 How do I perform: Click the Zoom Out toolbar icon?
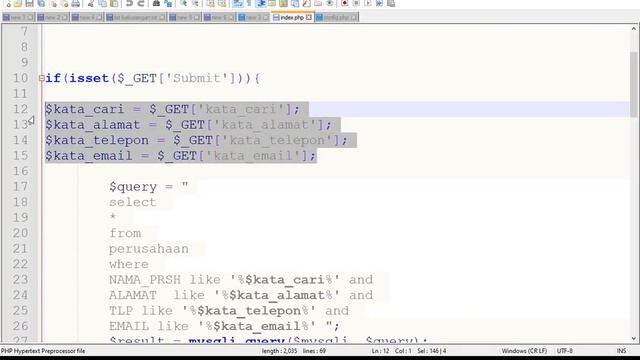195,4
